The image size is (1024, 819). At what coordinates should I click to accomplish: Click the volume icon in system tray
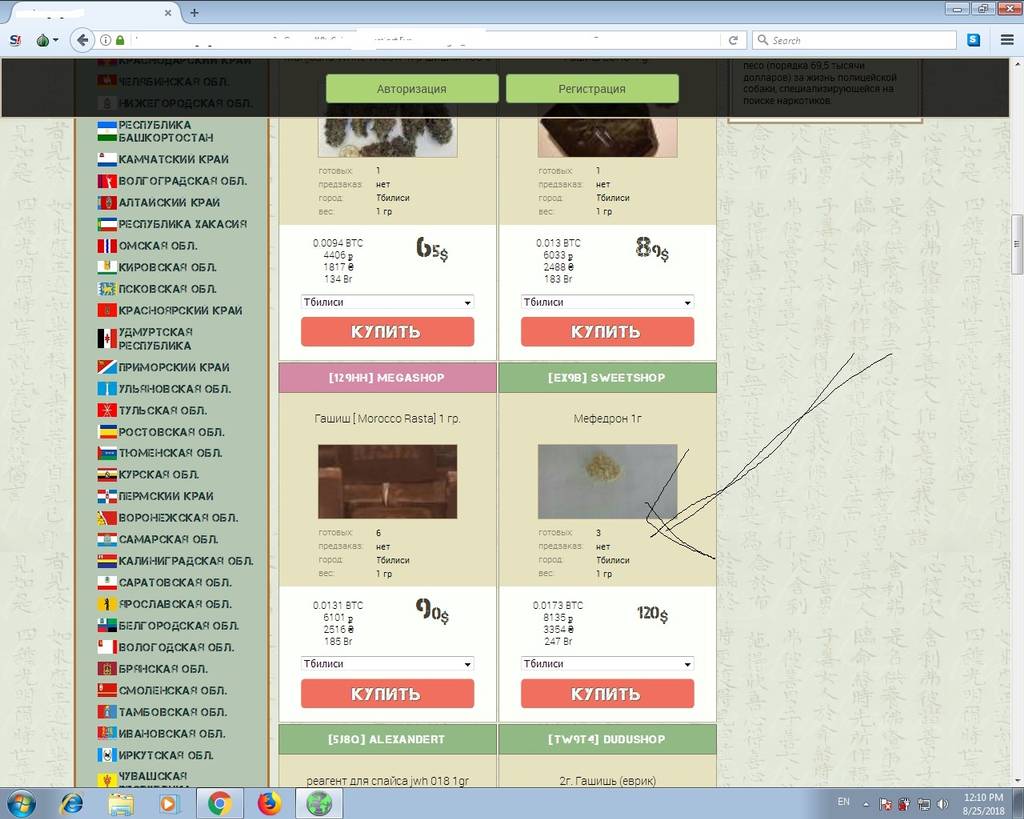(x=942, y=804)
